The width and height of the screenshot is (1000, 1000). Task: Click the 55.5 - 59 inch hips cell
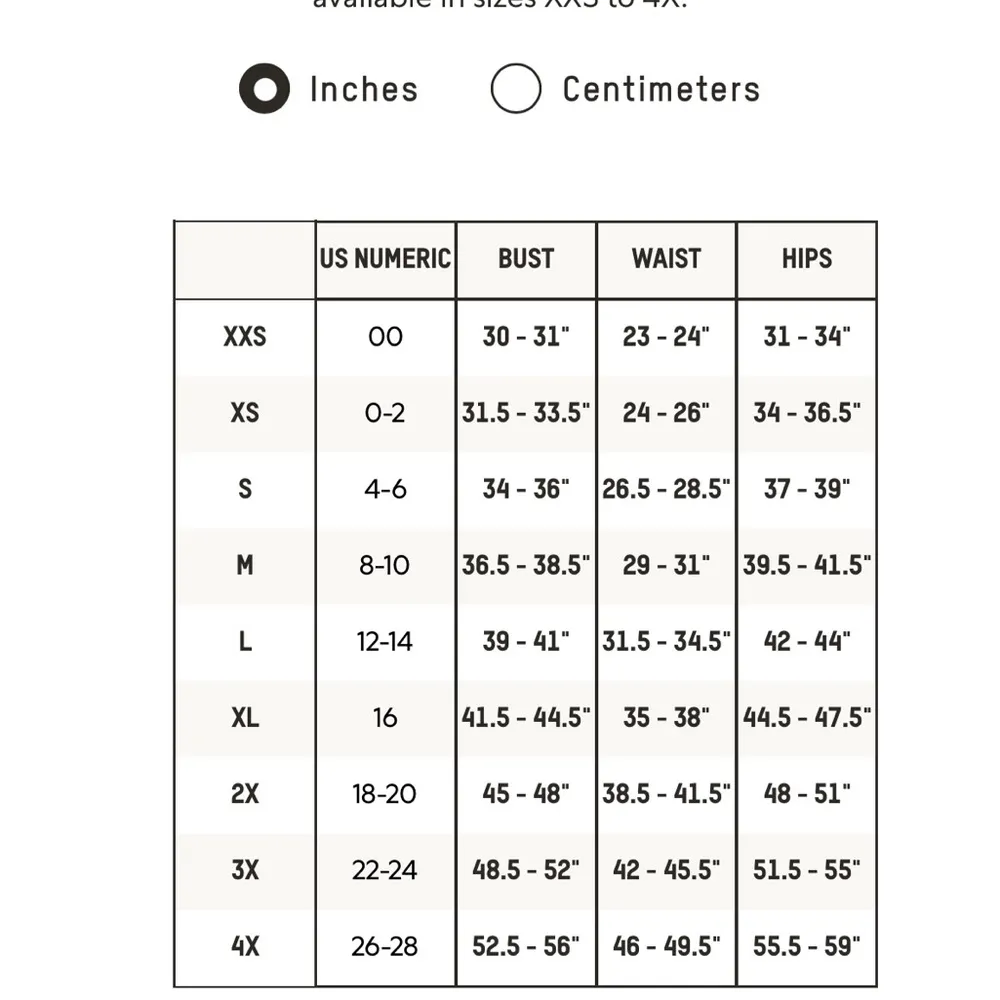tap(806, 946)
